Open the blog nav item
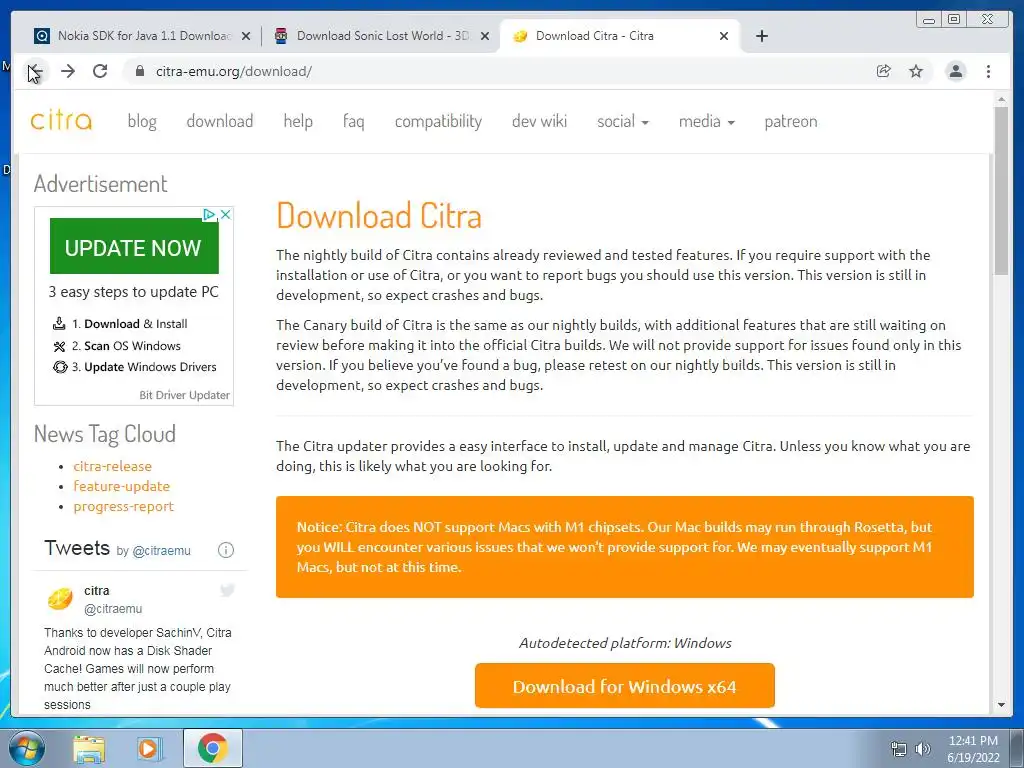This screenshot has width=1024, height=768. (142, 121)
